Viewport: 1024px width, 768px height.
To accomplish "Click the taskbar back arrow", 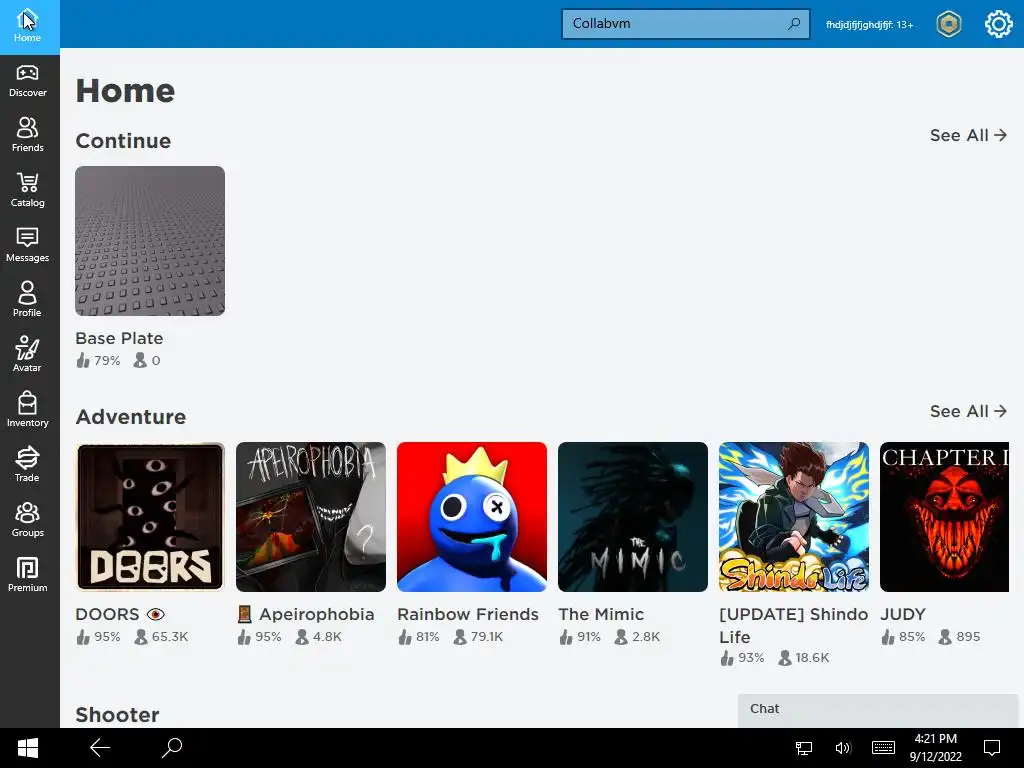I will (x=100, y=748).
